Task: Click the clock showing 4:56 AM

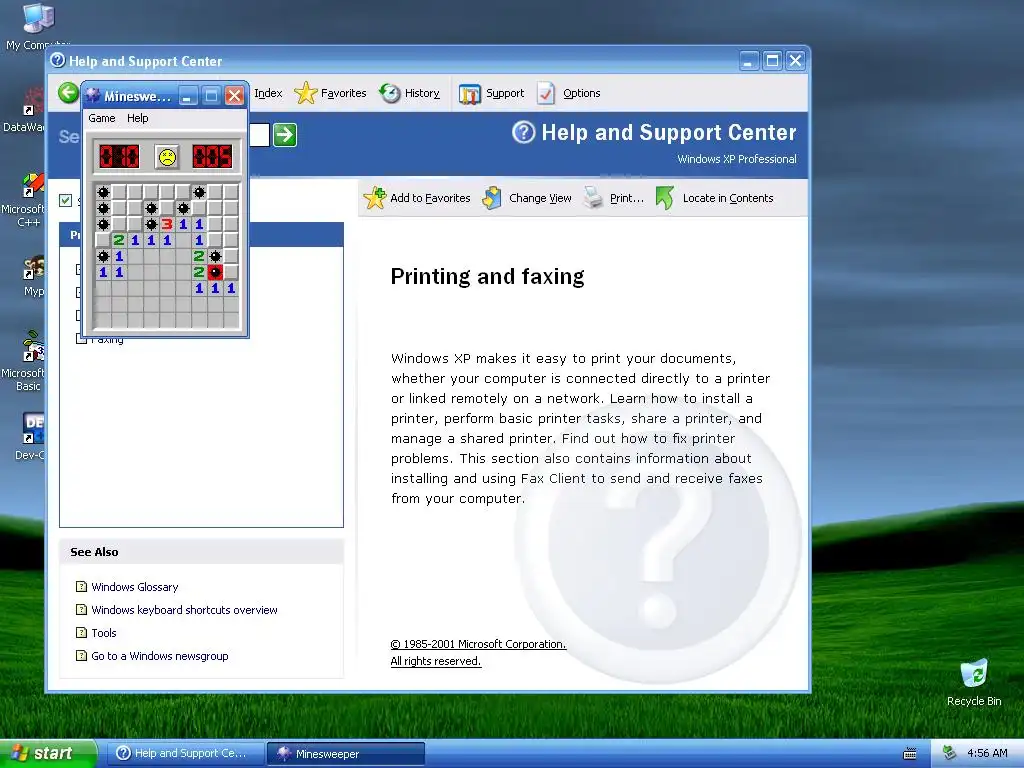Action: click(x=987, y=754)
